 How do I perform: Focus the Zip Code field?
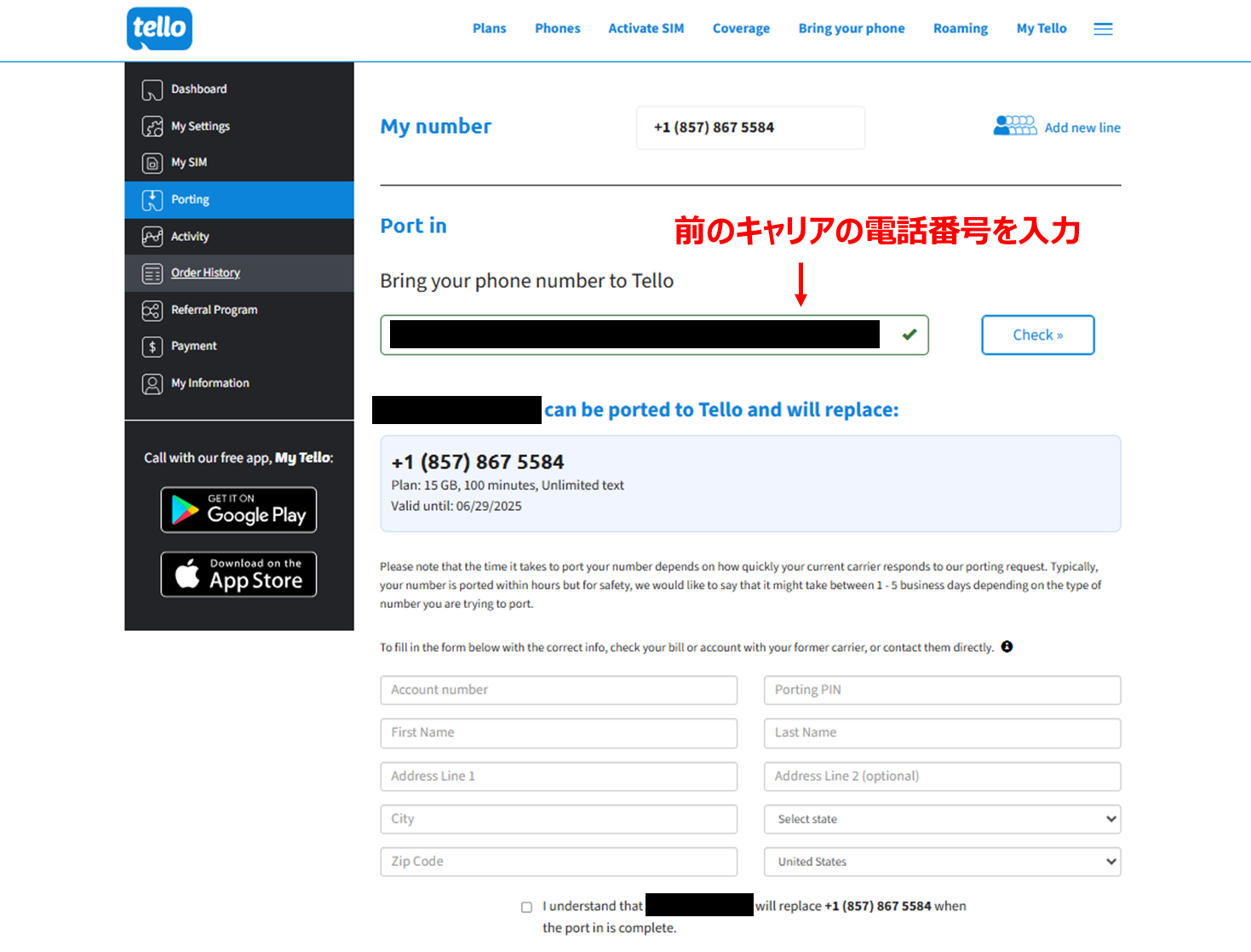click(x=559, y=862)
